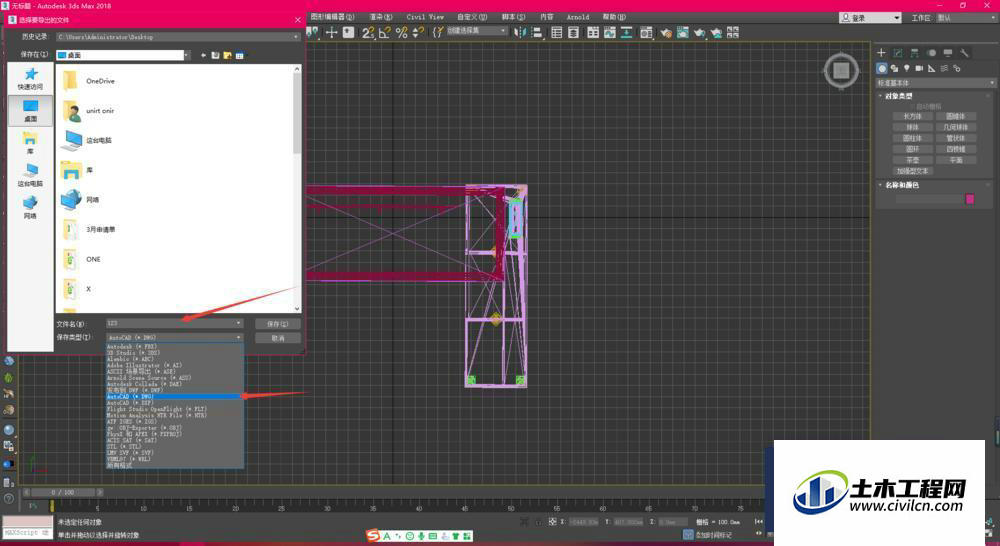This screenshot has width=1000, height=546.
Task: Expand the 文件名 filename dropdown arrow
Action: click(x=239, y=323)
